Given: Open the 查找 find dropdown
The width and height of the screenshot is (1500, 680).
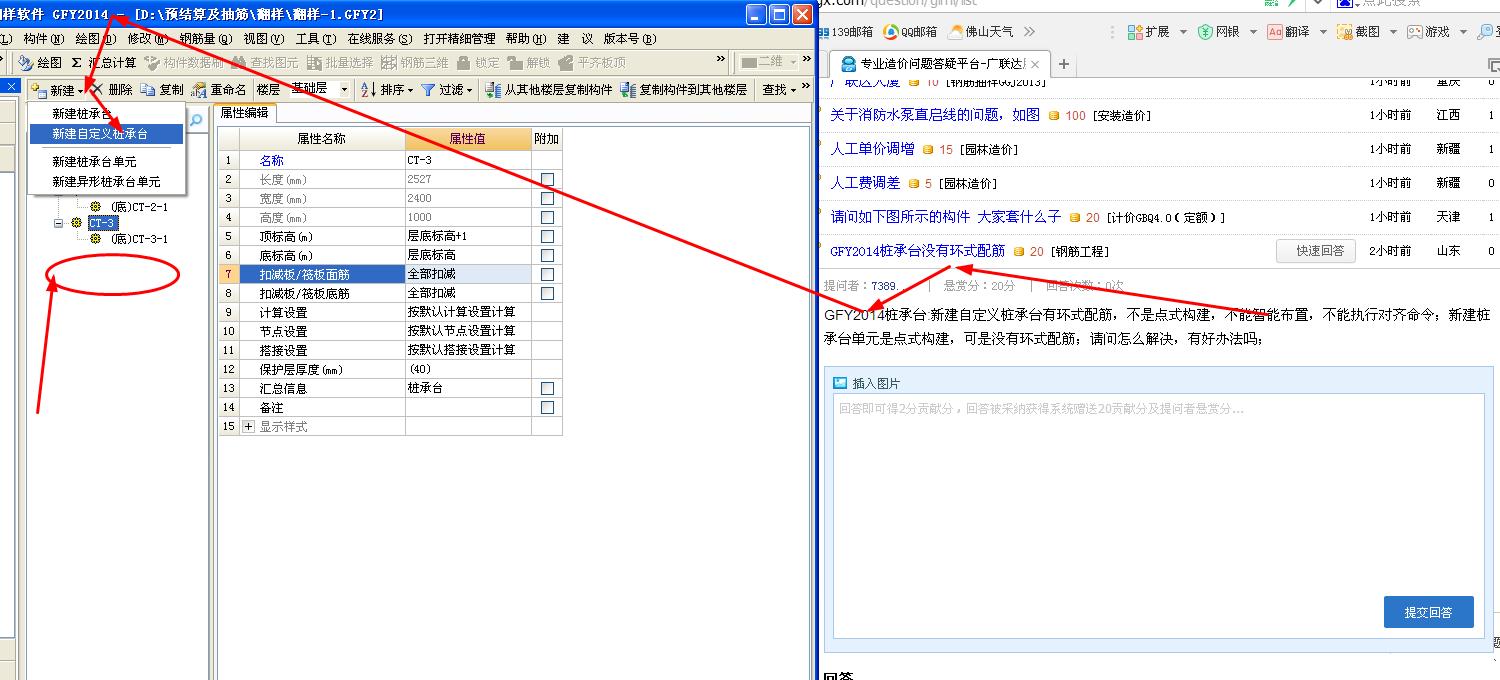Looking at the screenshot, I should [779, 90].
